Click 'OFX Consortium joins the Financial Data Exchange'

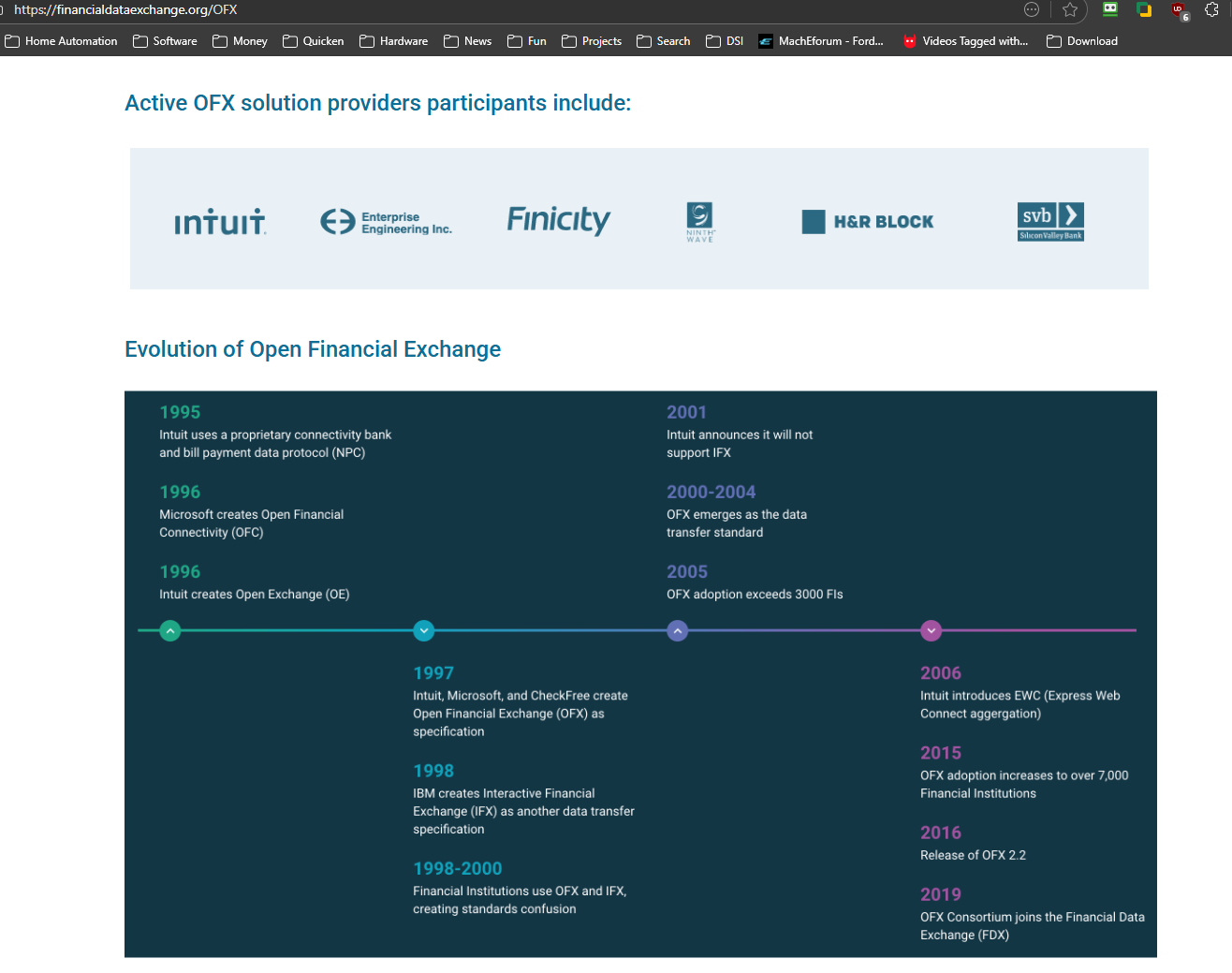1033,926
